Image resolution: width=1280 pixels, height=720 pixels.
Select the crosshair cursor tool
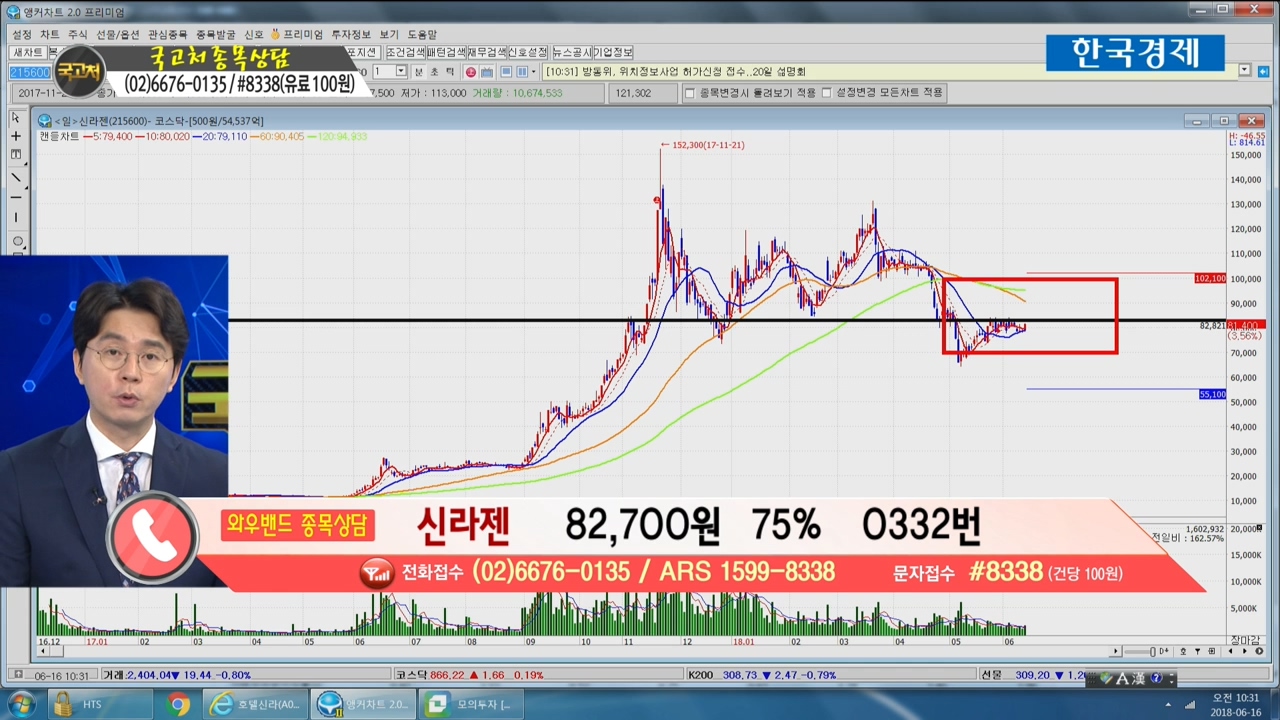pyautogui.click(x=16, y=136)
